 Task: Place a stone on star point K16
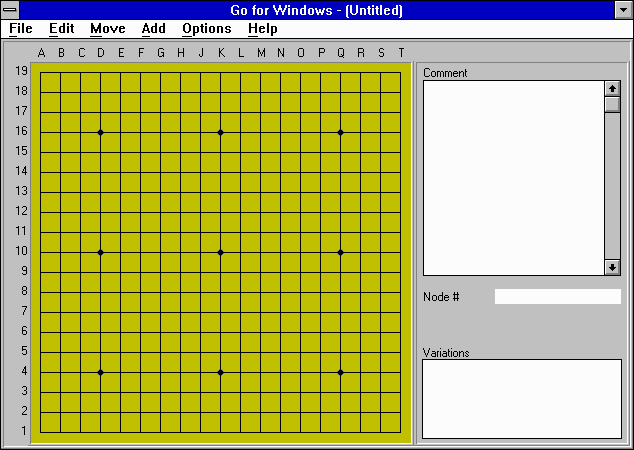point(220,133)
